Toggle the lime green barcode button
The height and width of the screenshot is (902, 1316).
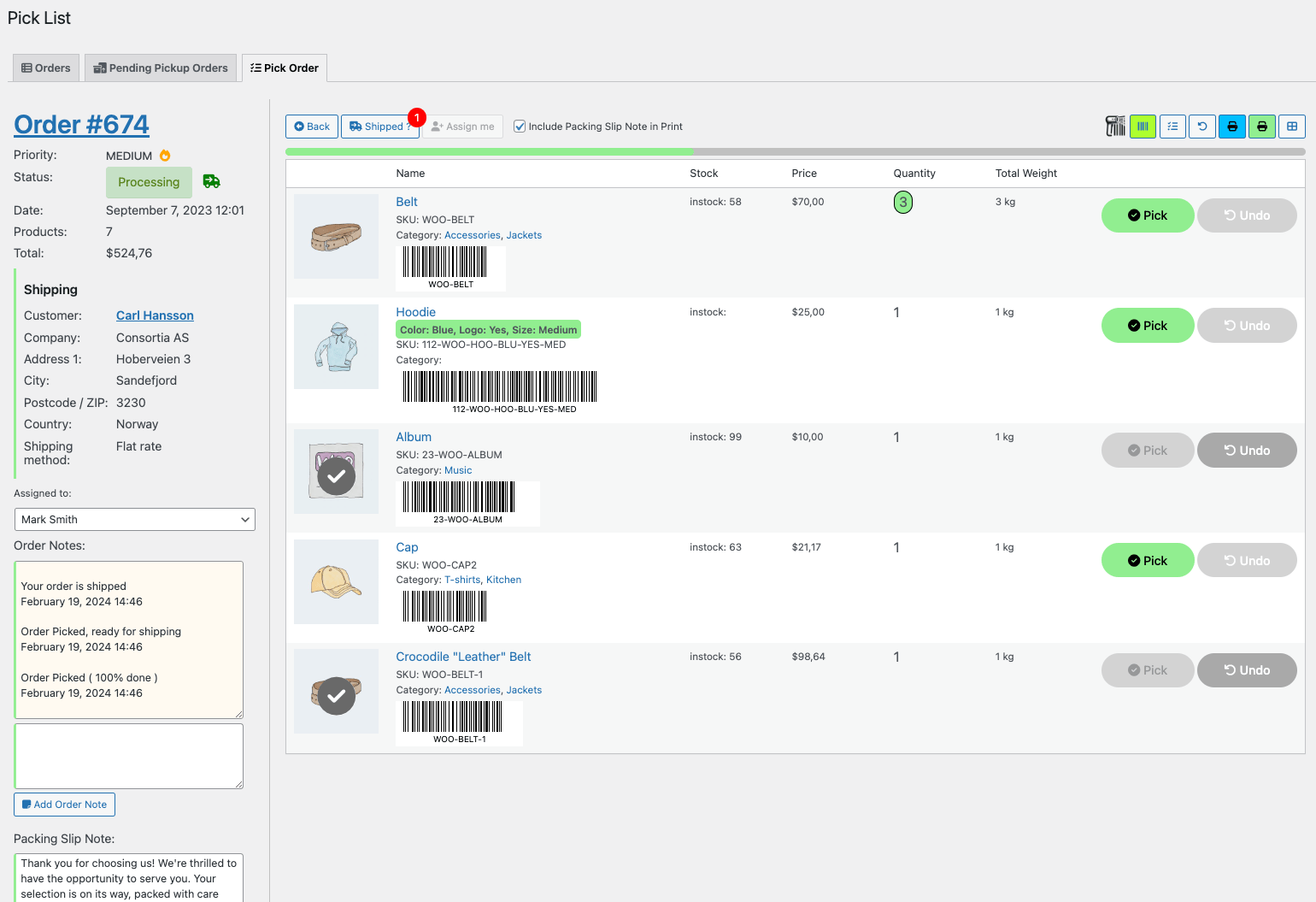tap(1143, 127)
